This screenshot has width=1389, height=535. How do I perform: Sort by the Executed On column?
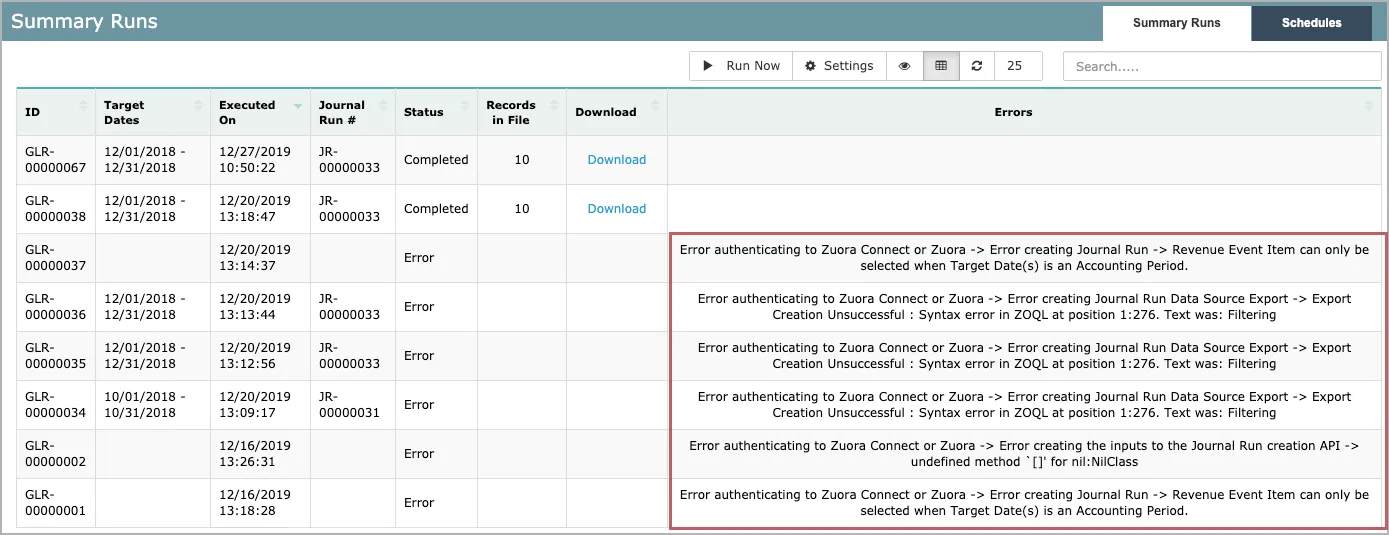coord(260,112)
